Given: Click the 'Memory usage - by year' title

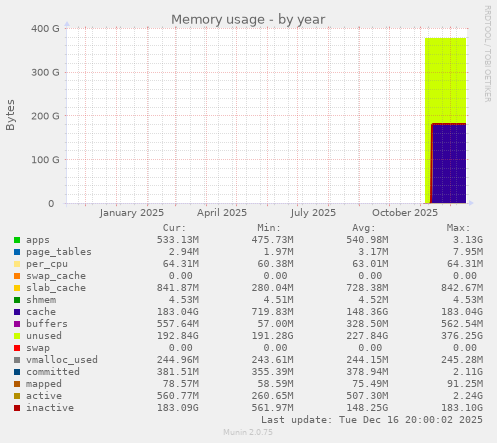Looking at the screenshot, I should [248, 20].
